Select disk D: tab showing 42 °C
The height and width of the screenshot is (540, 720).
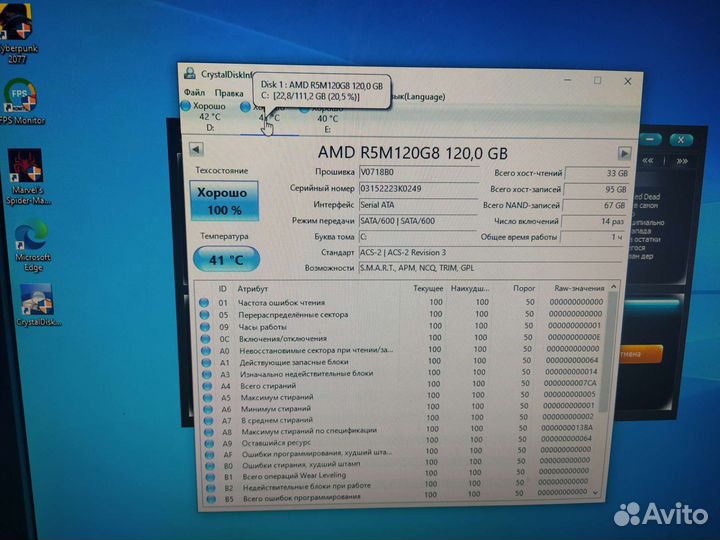[208, 117]
